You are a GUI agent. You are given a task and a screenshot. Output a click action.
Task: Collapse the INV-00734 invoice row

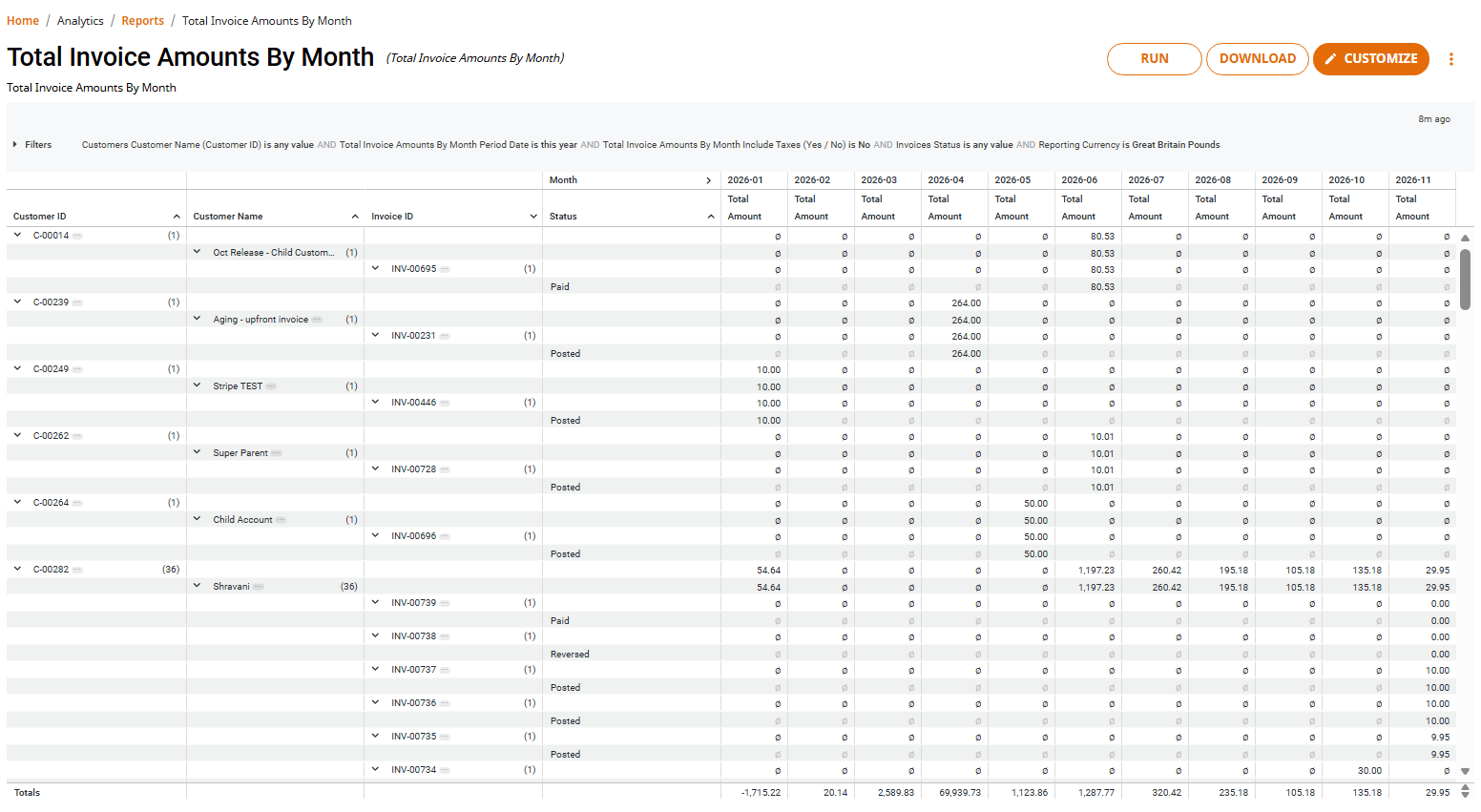coord(375,769)
